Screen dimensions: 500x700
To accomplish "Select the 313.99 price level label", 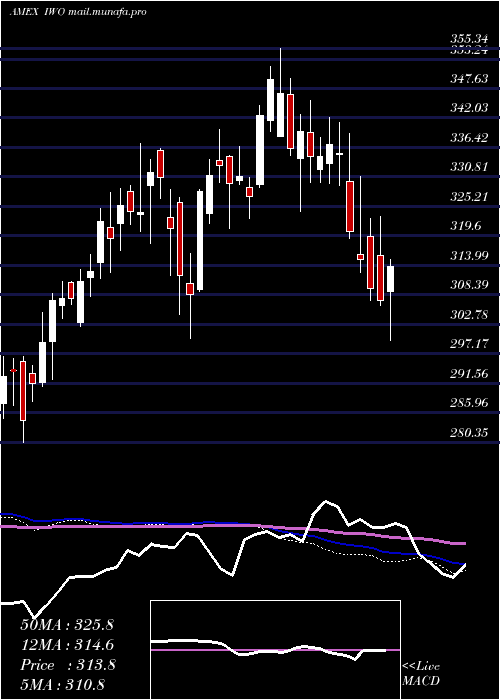I will tap(469, 255).
